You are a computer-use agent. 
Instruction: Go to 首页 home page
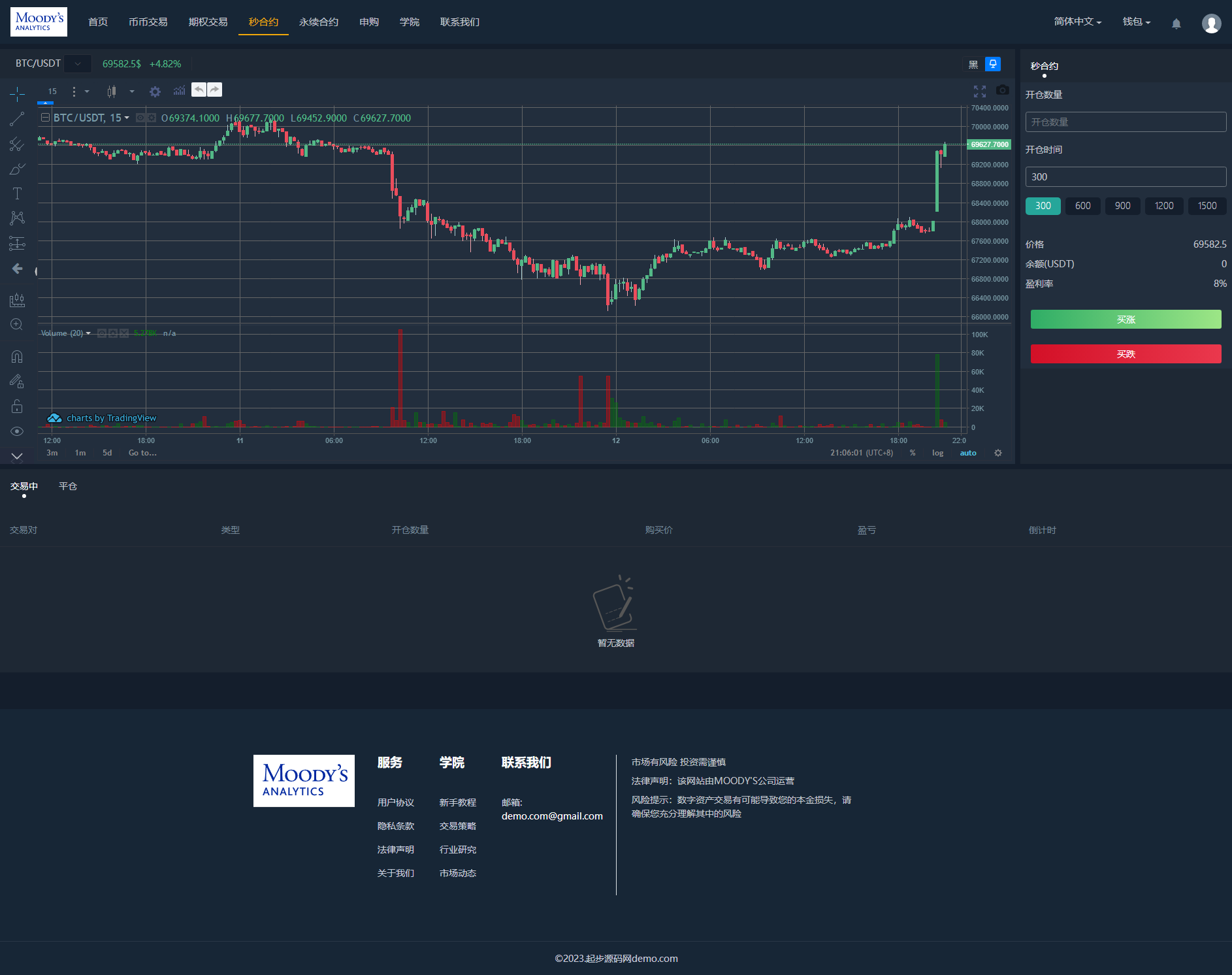(x=98, y=22)
